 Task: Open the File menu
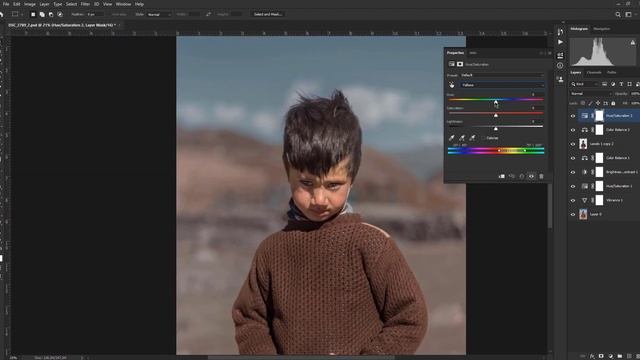pos(6,4)
